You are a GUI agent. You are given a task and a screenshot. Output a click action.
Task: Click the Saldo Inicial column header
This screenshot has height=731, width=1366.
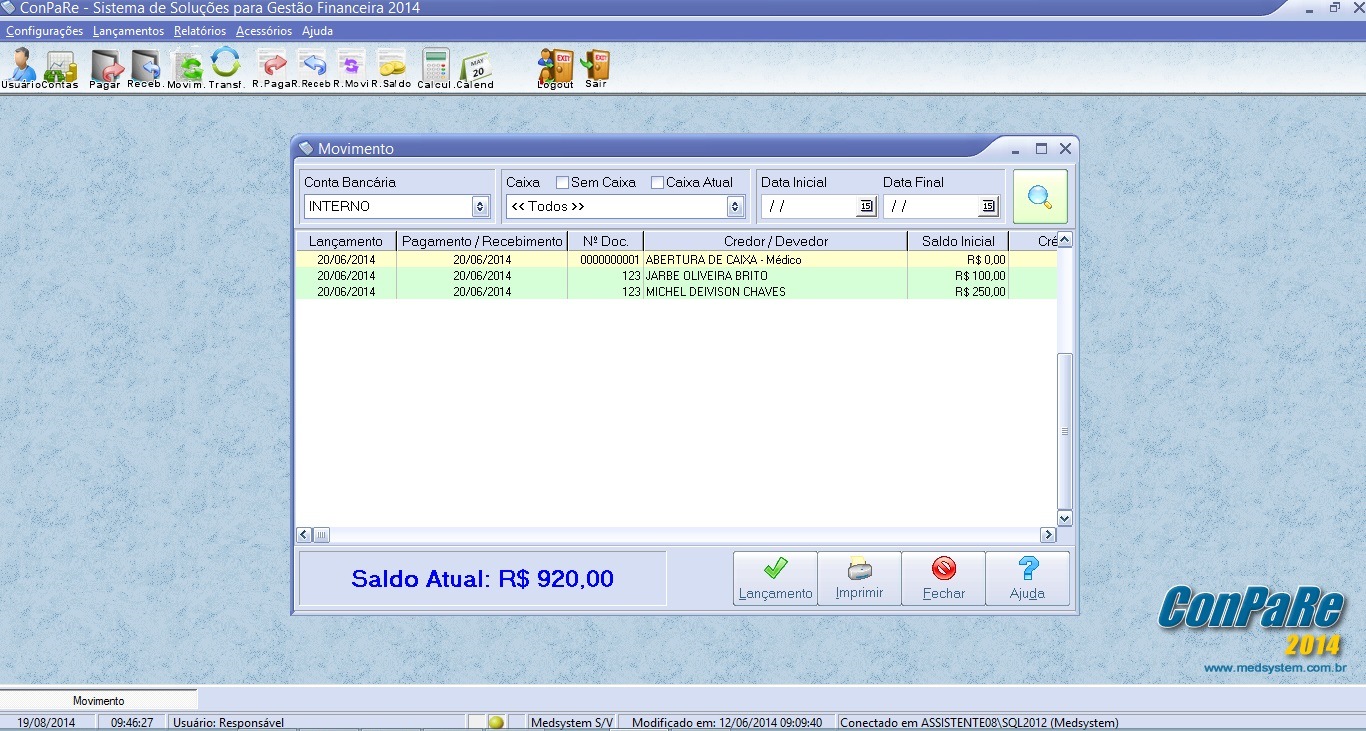(x=958, y=241)
